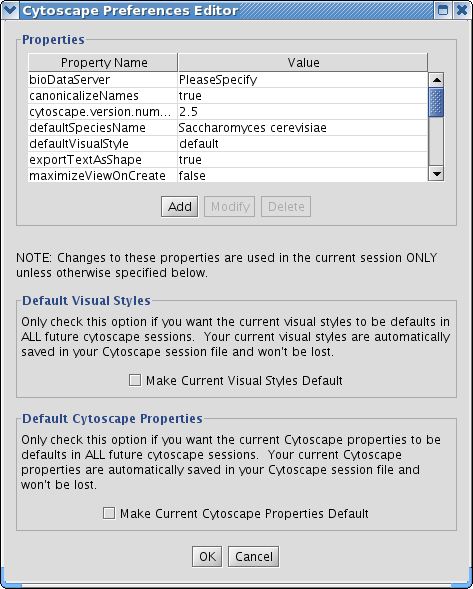This screenshot has height=589, width=473.
Task: Maximize the Preferences Editor window
Action: click(x=443, y=10)
